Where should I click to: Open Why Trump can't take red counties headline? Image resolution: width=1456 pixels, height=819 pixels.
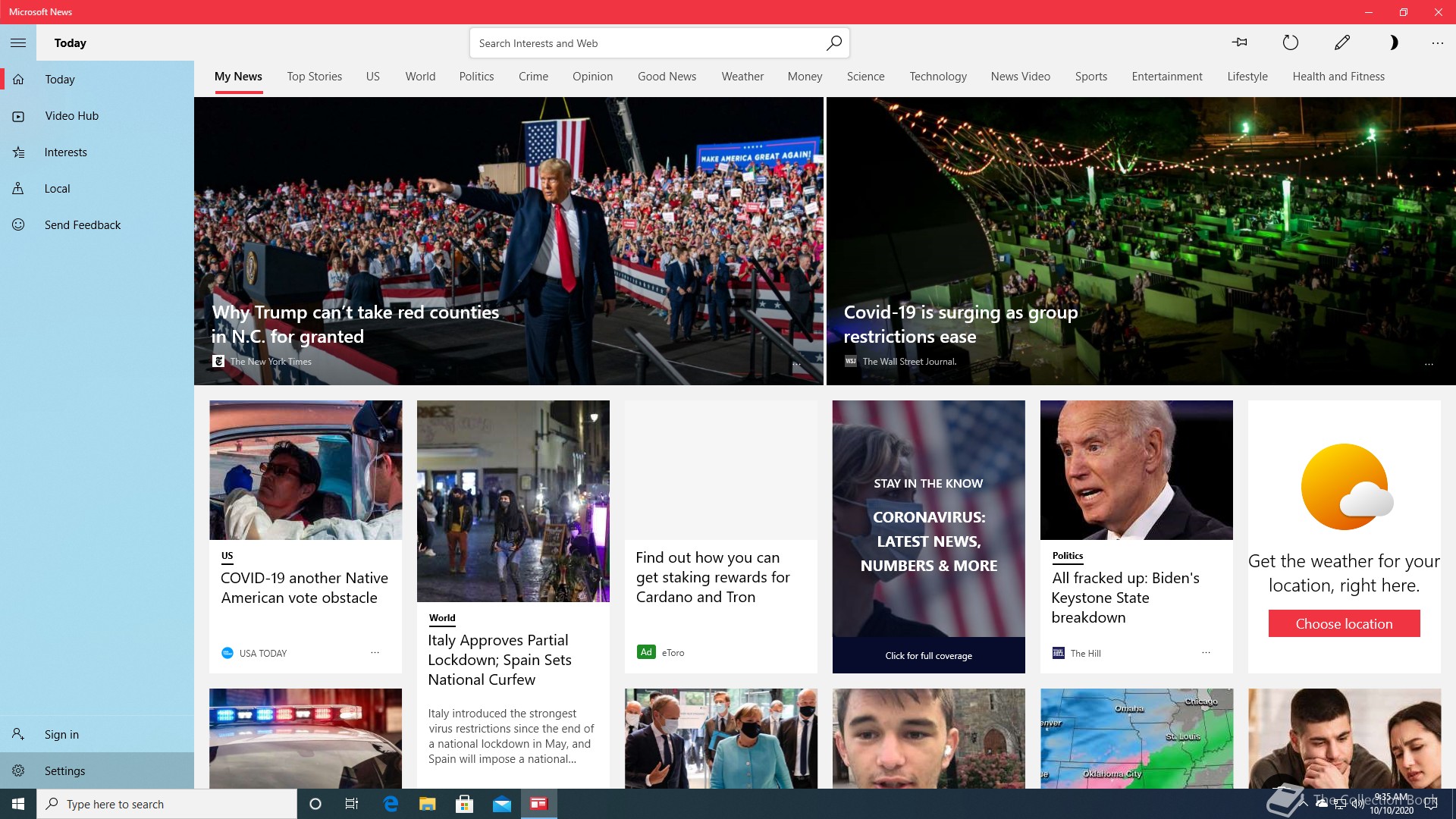coord(356,324)
